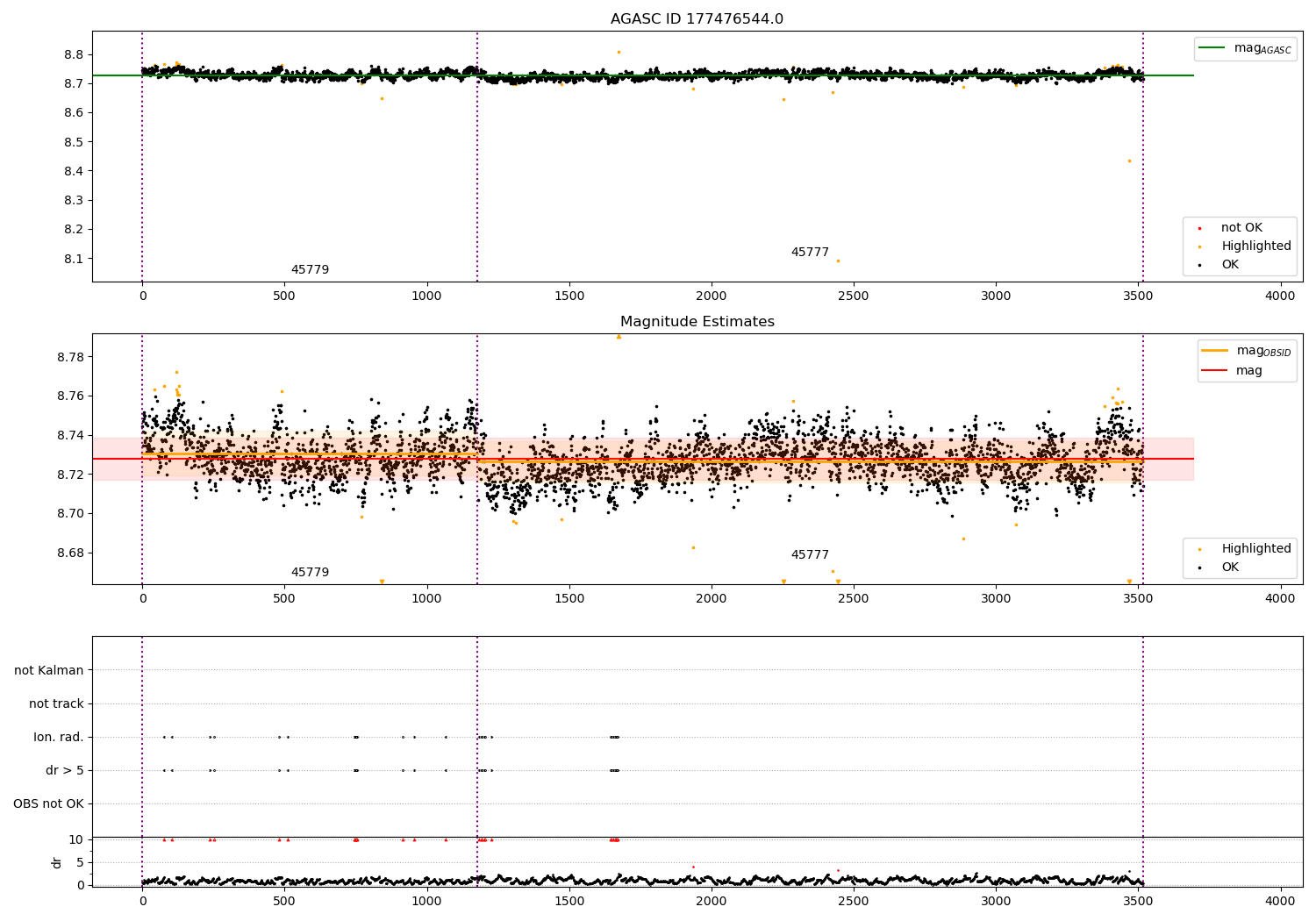1316x921 pixels.
Task: Click the 8.72 y-axis tick label
Action: tap(70, 475)
